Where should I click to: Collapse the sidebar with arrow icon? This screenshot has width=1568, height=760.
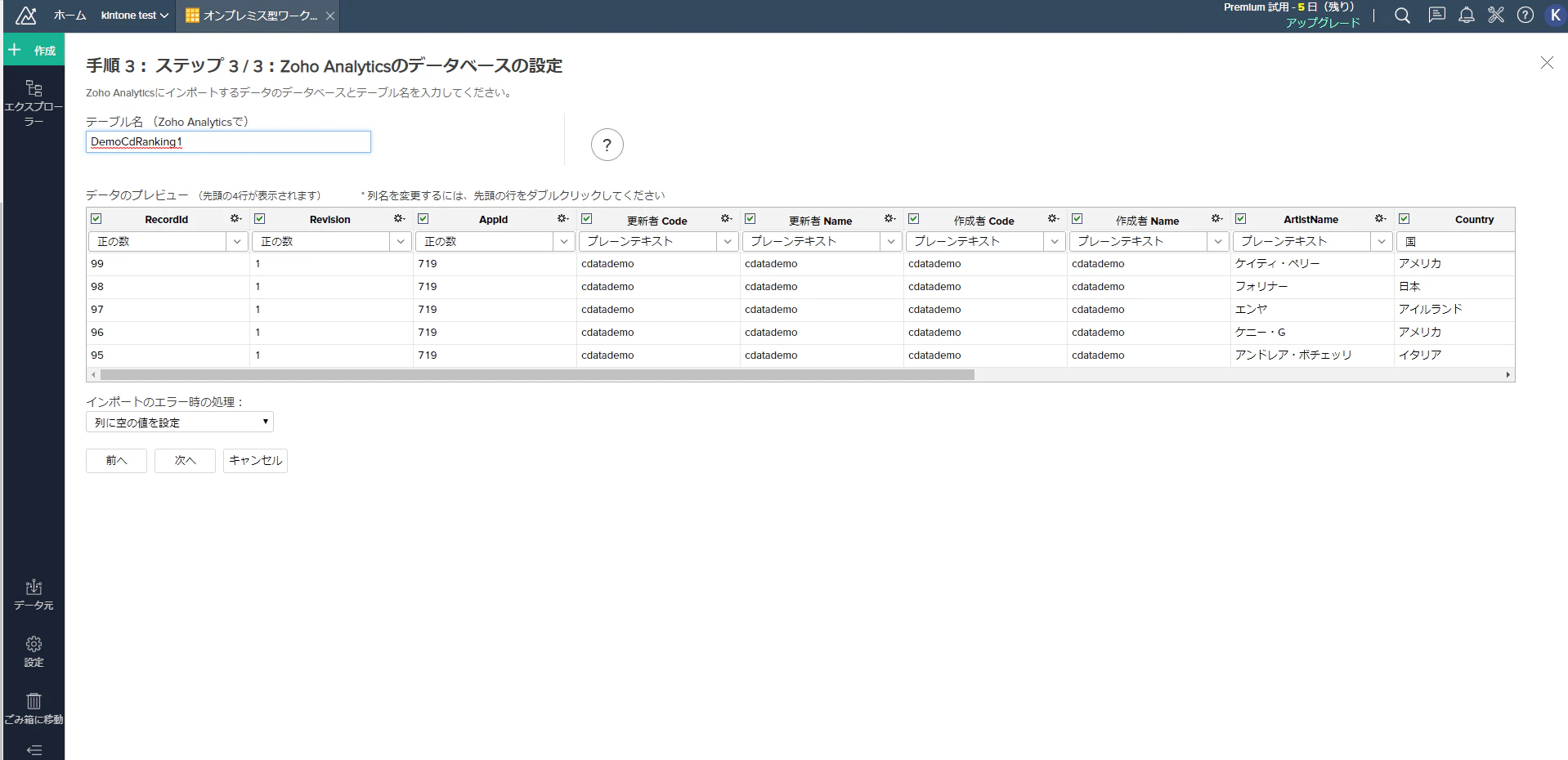click(34, 750)
